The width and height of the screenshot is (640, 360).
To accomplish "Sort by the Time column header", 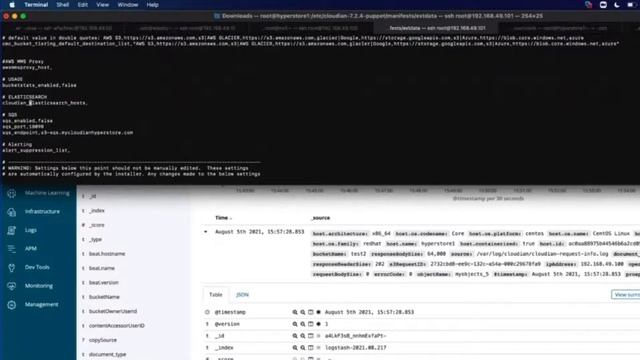I will click(223, 218).
